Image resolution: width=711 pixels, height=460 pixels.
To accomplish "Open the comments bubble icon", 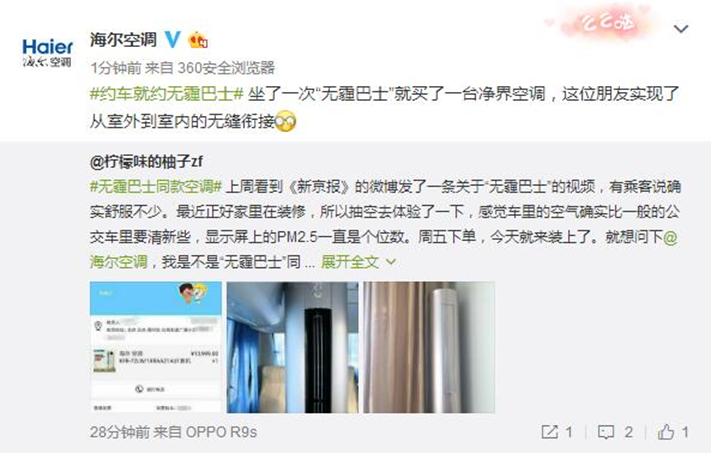I will 606,432.
